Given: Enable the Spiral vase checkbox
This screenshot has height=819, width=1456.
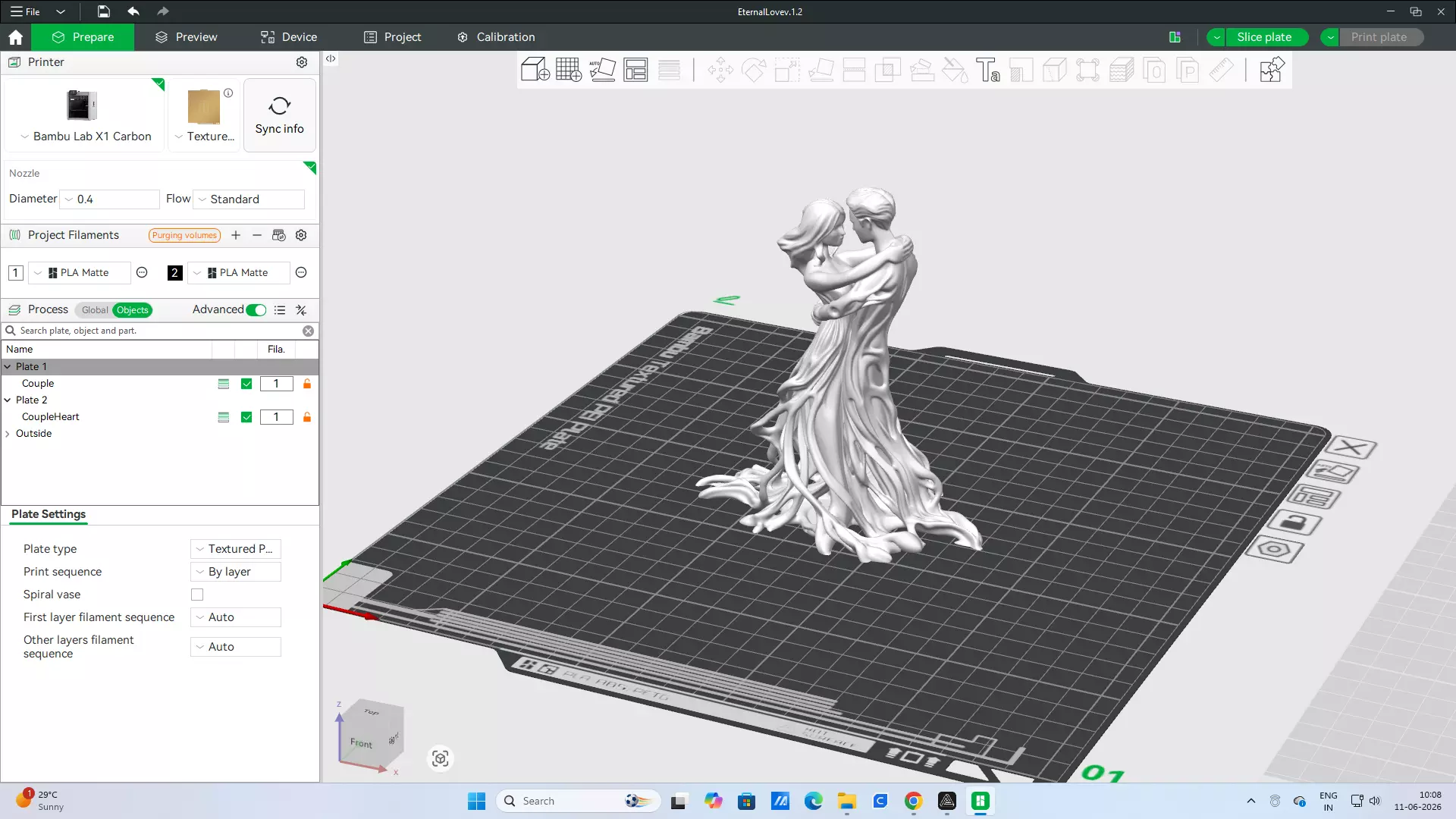Looking at the screenshot, I should click(197, 595).
